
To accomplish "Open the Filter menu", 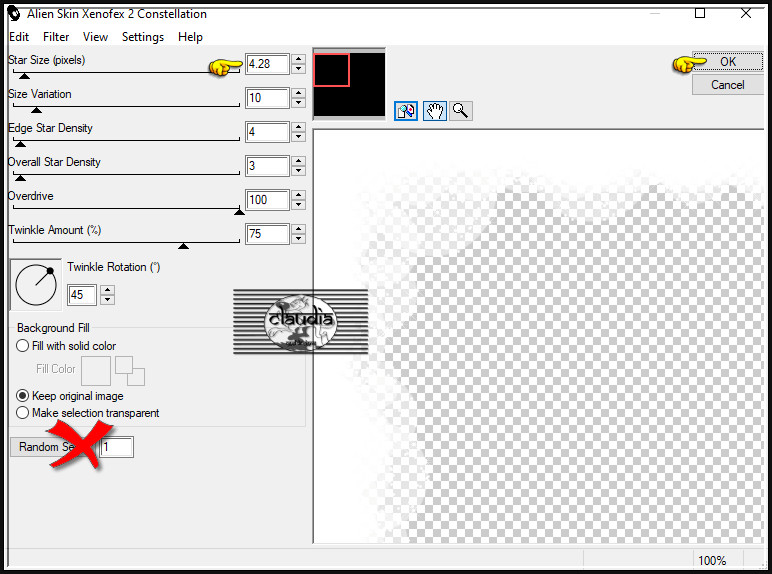I will coord(56,37).
